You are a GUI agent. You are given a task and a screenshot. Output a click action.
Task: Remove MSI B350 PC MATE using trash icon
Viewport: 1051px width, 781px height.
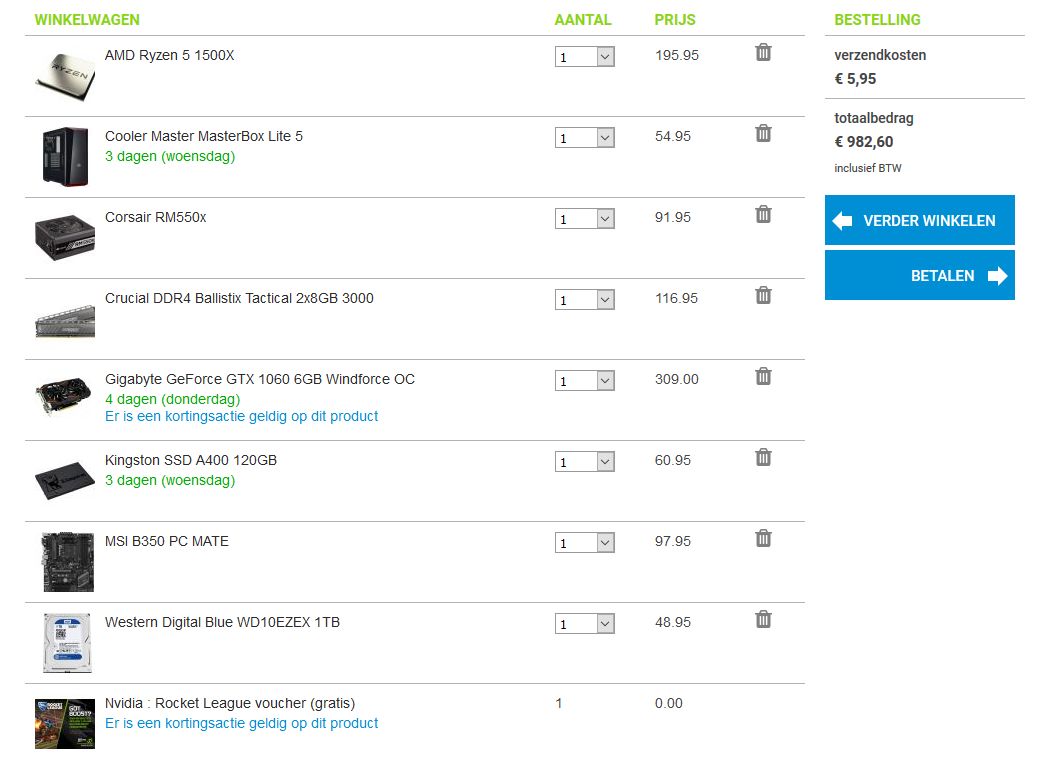[763, 538]
